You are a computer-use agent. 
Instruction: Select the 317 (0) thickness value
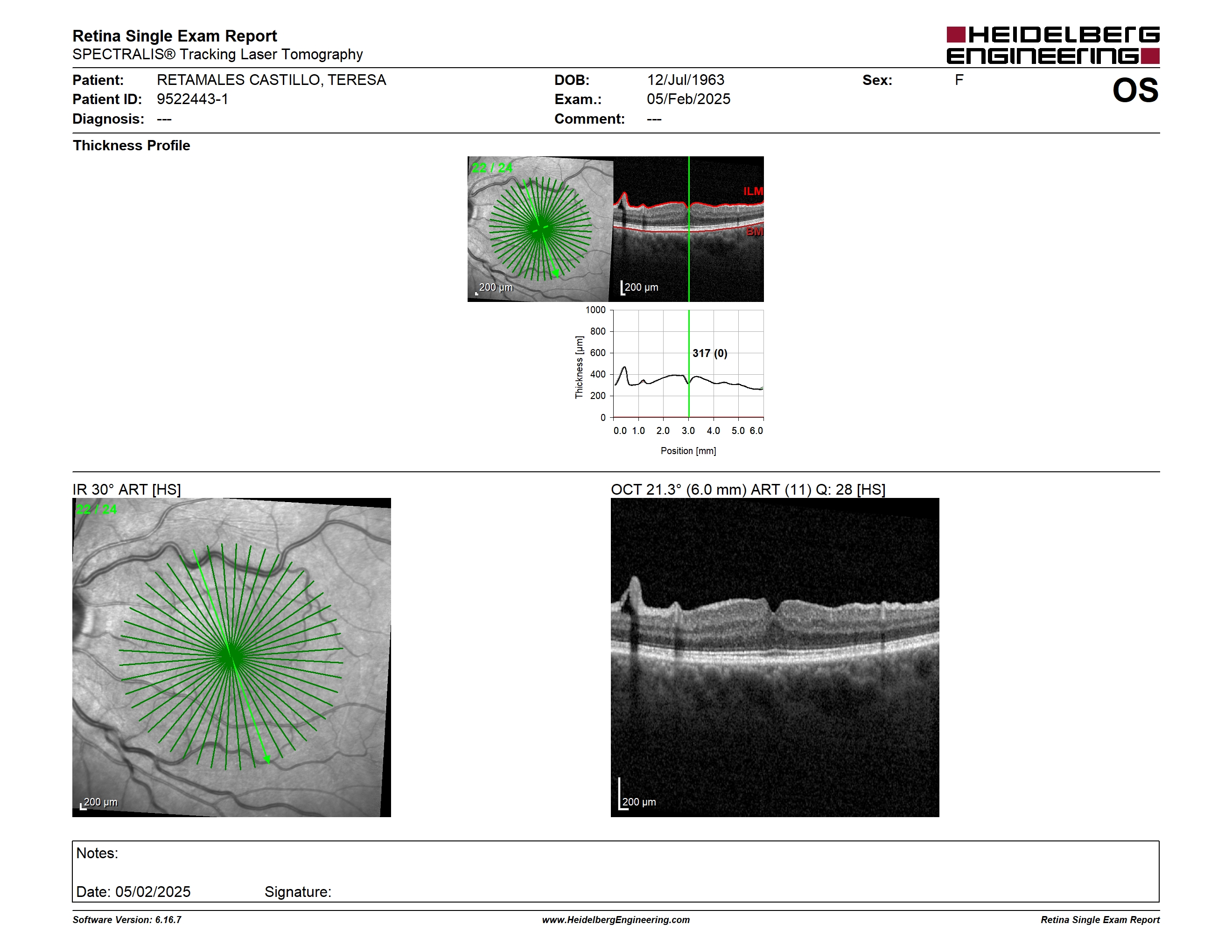click(x=710, y=353)
